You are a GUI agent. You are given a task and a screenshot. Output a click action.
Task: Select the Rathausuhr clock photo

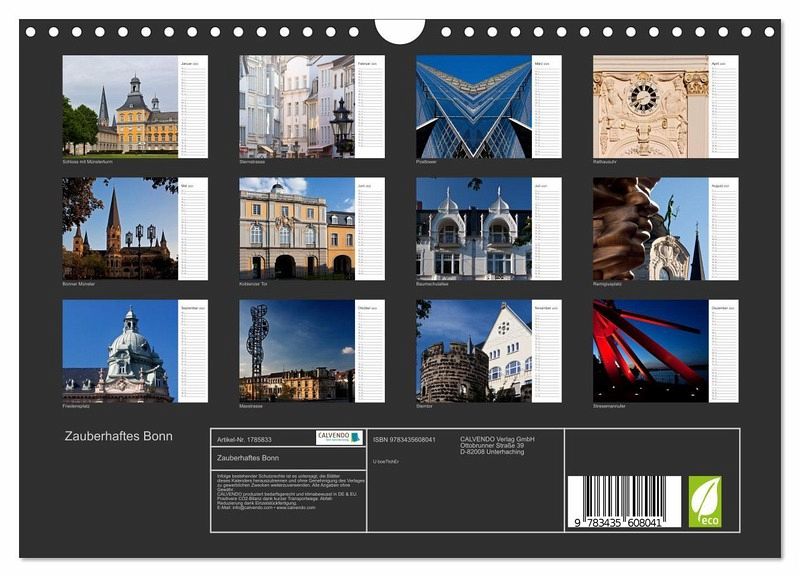tap(650, 105)
